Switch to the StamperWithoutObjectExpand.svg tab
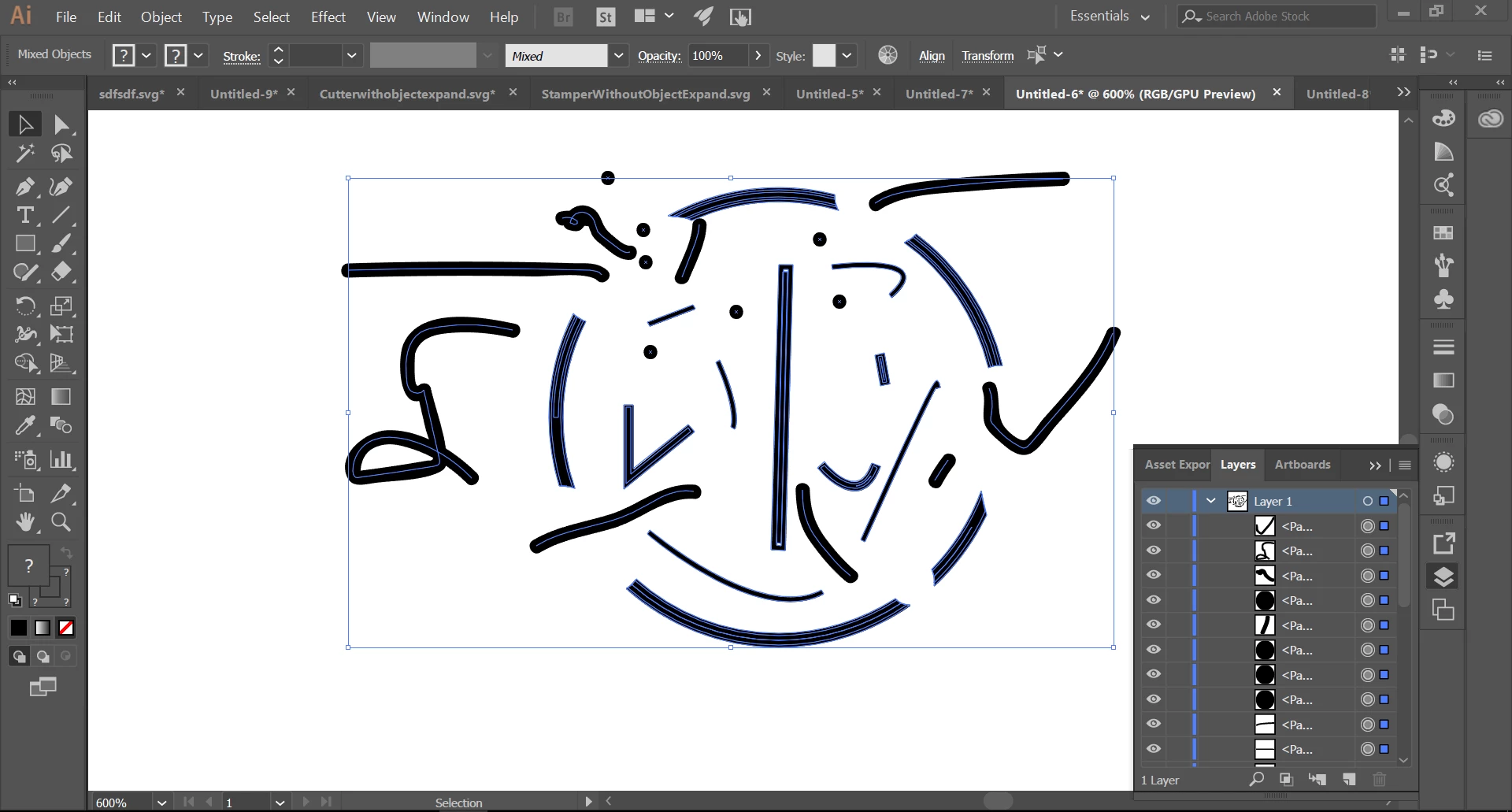 click(646, 94)
